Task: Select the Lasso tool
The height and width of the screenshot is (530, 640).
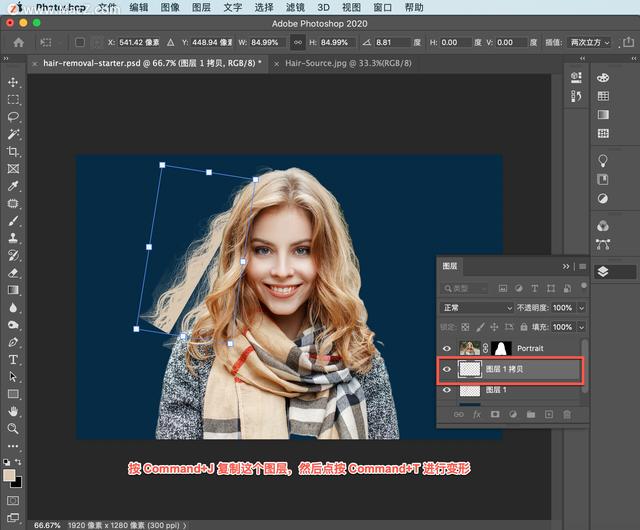Action: point(13,117)
